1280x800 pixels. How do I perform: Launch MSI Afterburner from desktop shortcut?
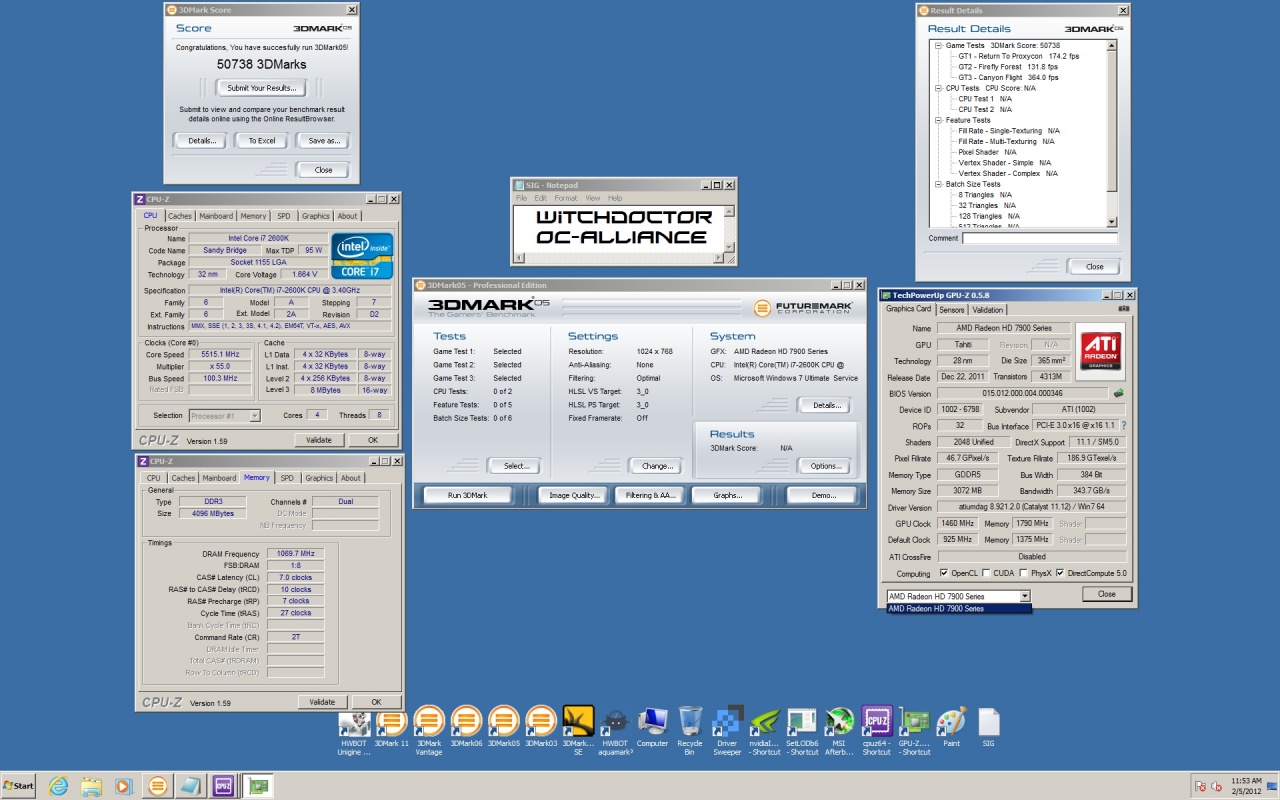click(x=840, y=722)
